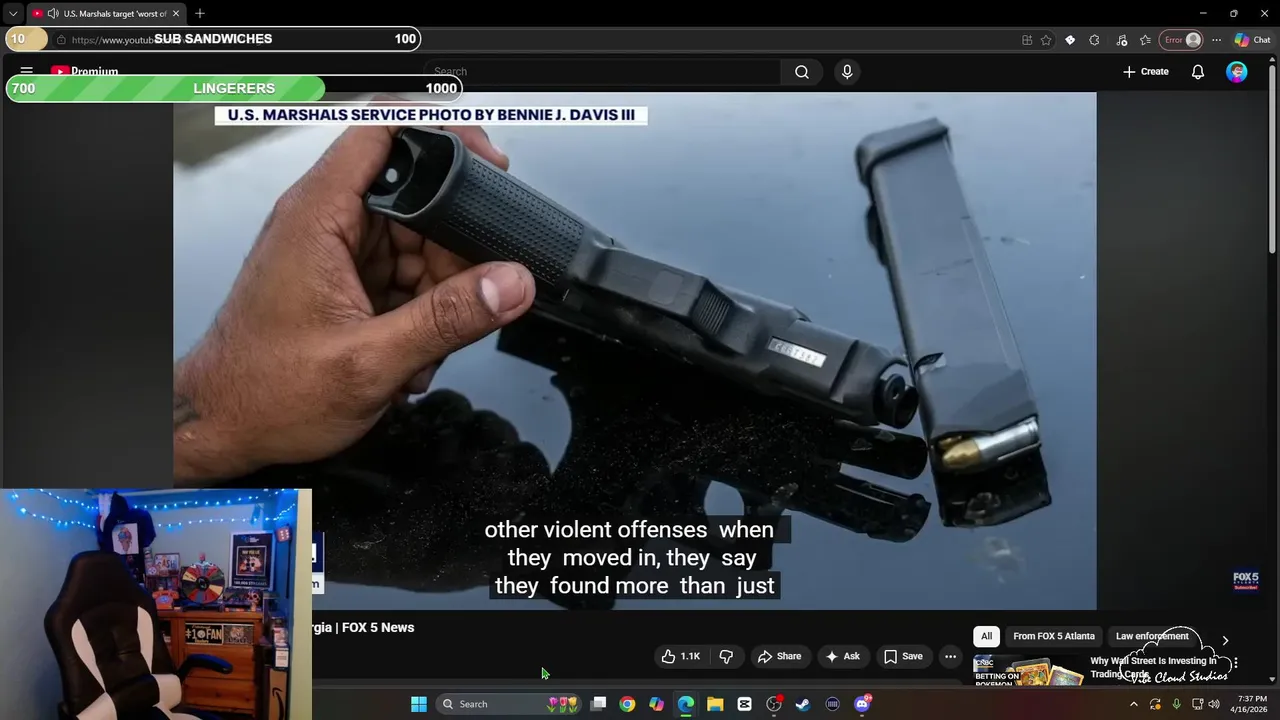Open Betting on Pokemon video thumbnail
The width and height of the screenshot is (1280, 720).
[1028, 671]
